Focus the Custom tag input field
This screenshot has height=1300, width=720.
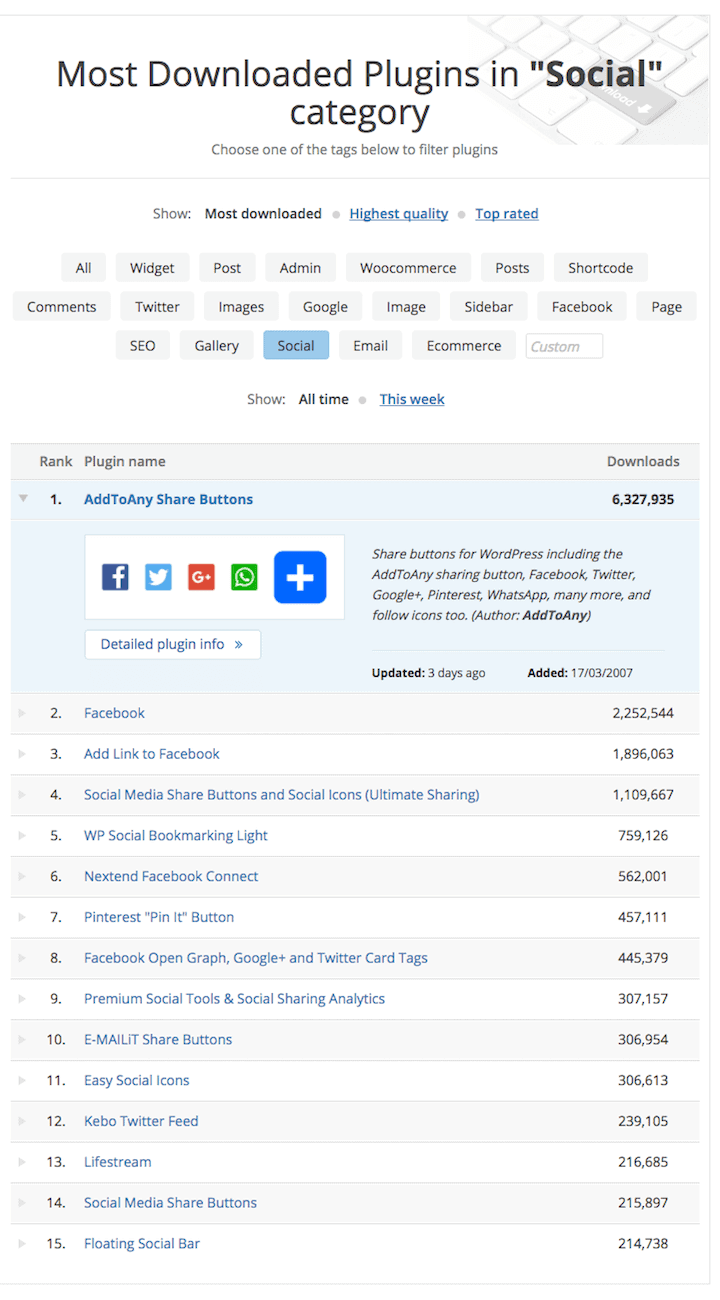[x=564, y=346]
